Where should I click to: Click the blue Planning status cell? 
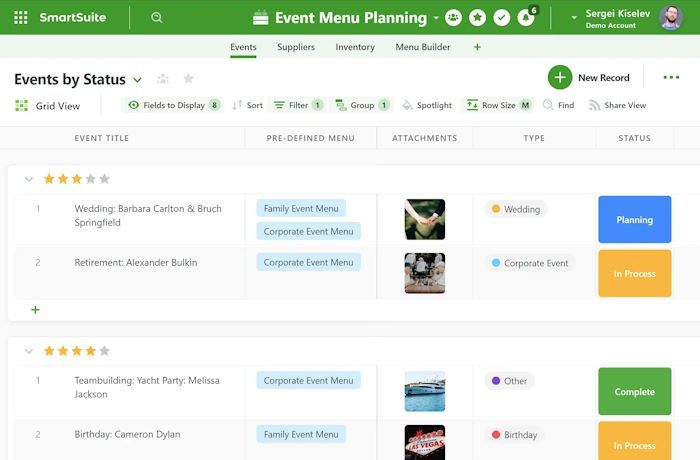coord(634,220)
